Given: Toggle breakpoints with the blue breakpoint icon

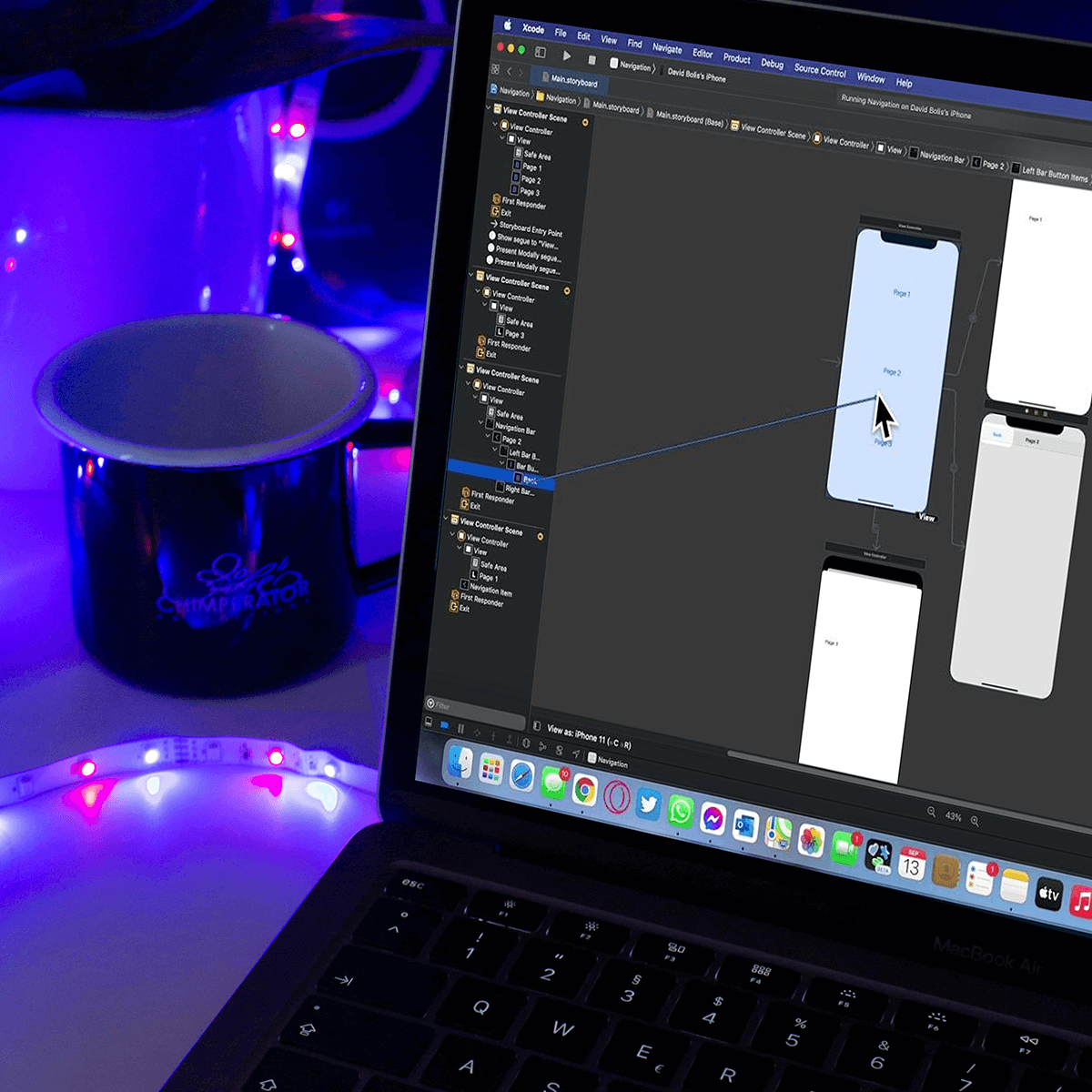Looking at the screenshot, I should tap(444, 725).
